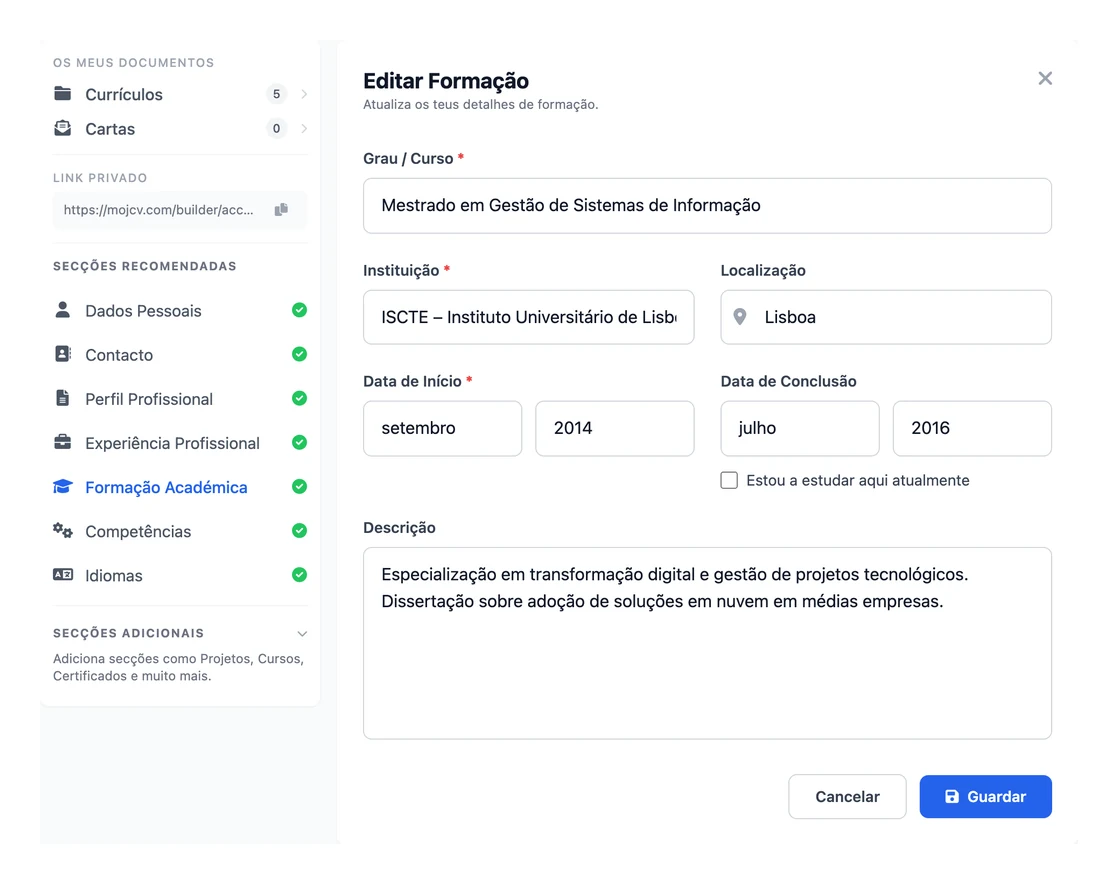The width and height of the screenshot is (1118, 884).
Task: Go to Perfil Profissional section
Action: coord(180,399)
